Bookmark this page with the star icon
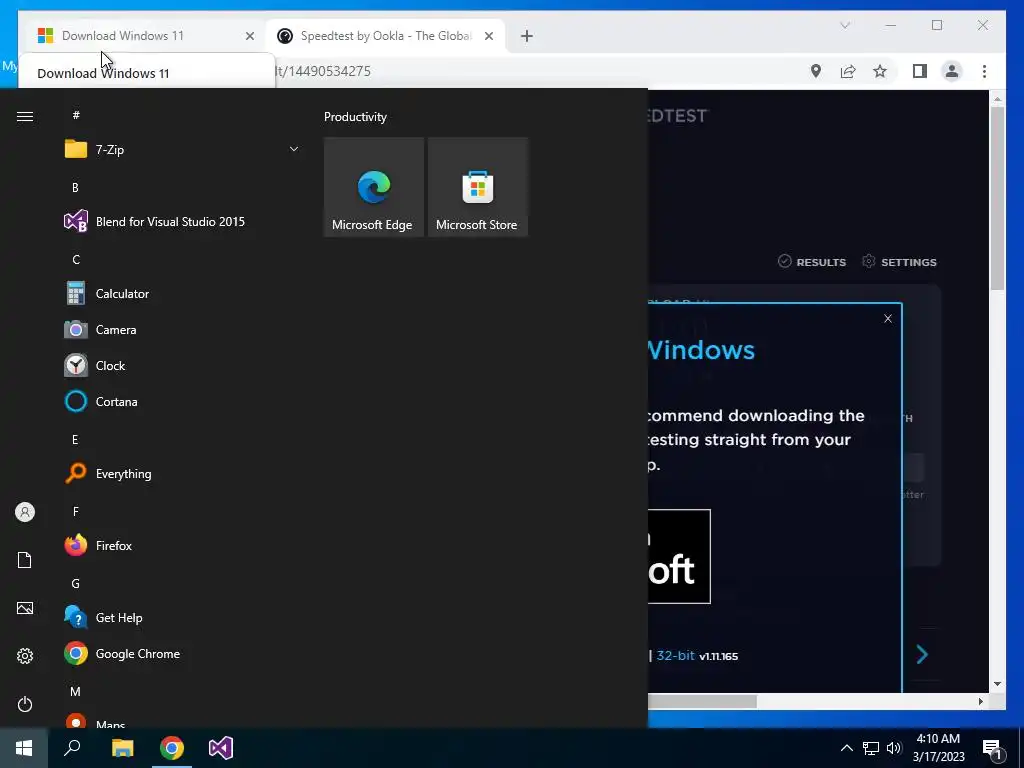Image resolution: width=1024 pixels, height=768 pixels. point(880,71)
